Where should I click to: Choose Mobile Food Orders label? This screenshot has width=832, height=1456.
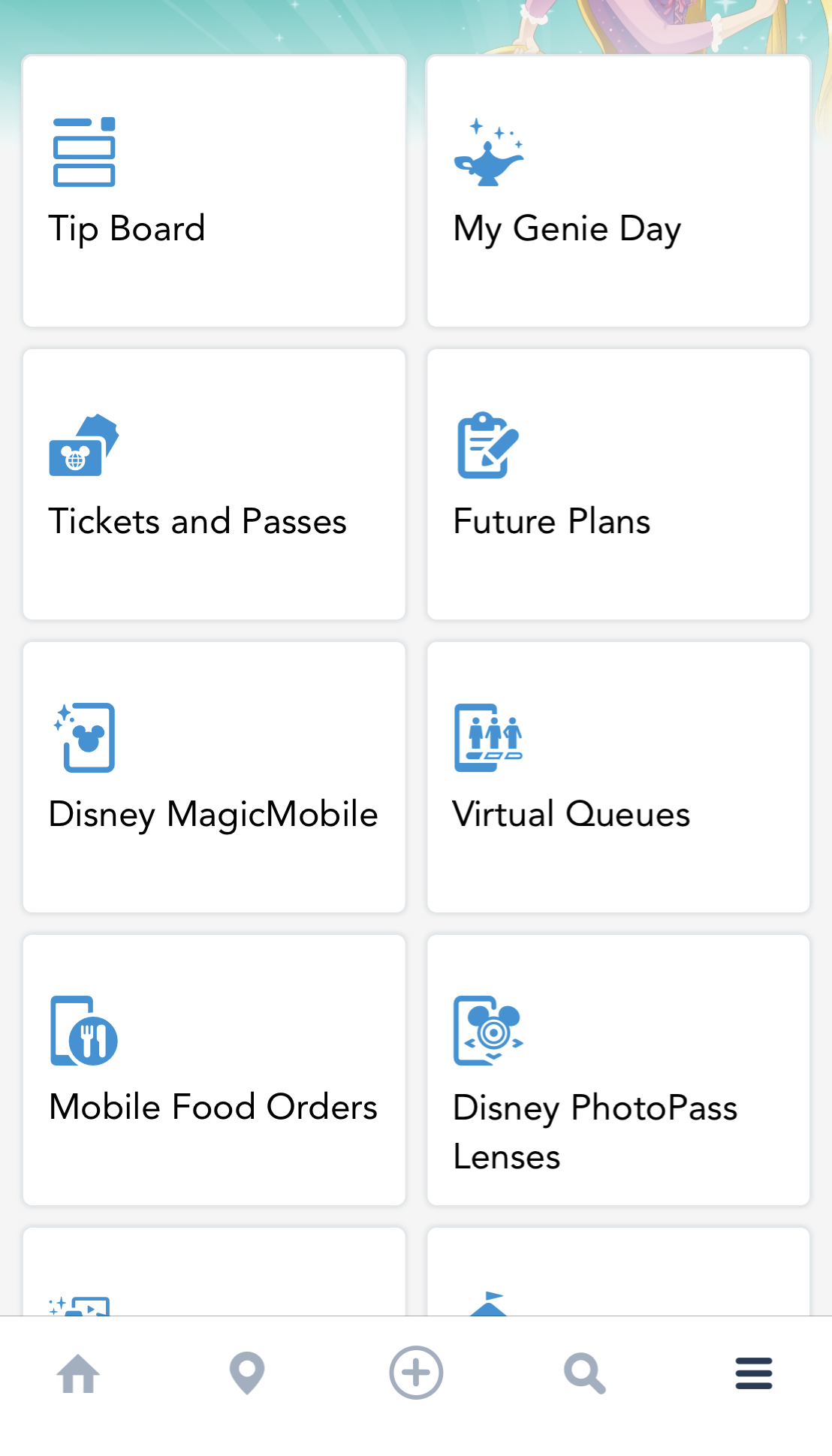coord(213,1107)
